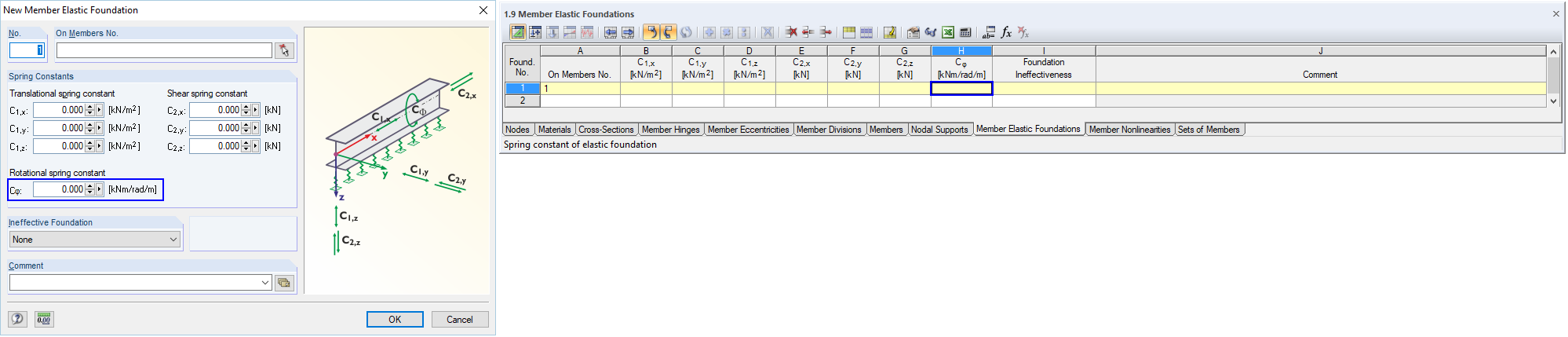
Task: Open the C2,z value arrow menu button
Action: click(255, 146)
